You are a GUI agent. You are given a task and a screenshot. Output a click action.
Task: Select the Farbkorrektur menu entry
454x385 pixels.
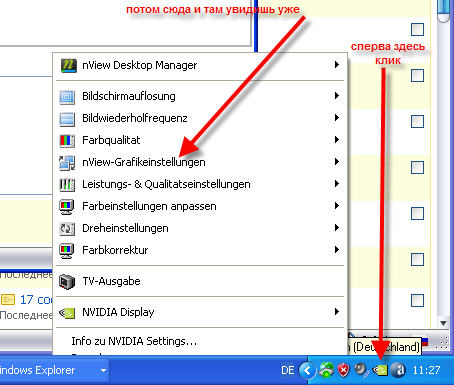[x=200, y=250]
